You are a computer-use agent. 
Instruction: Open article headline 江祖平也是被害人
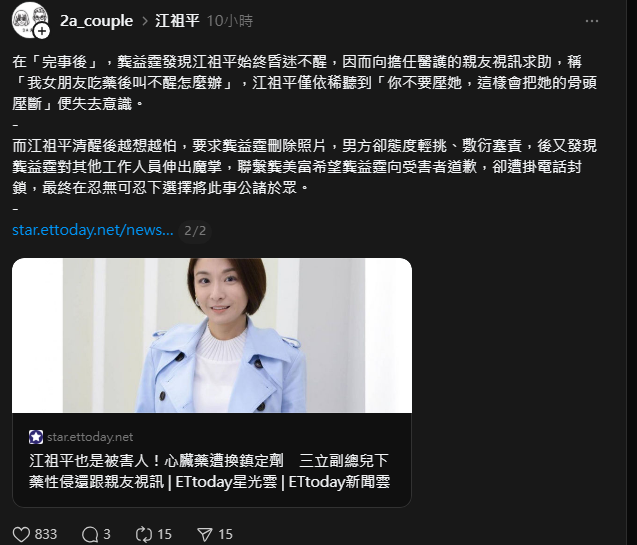click(x=209, y=471)
